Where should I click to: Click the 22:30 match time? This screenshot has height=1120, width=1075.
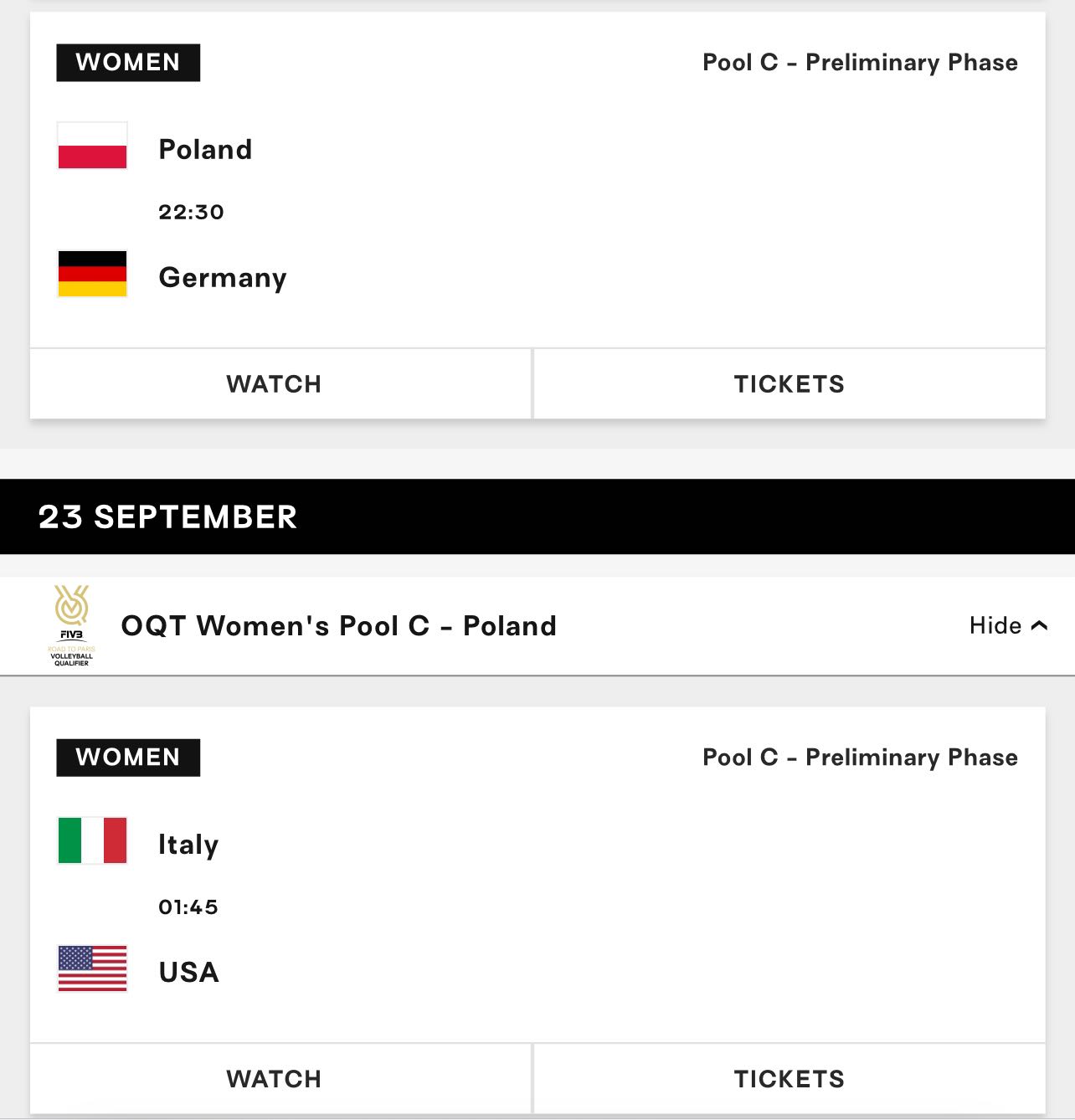(x=191, y=212)
